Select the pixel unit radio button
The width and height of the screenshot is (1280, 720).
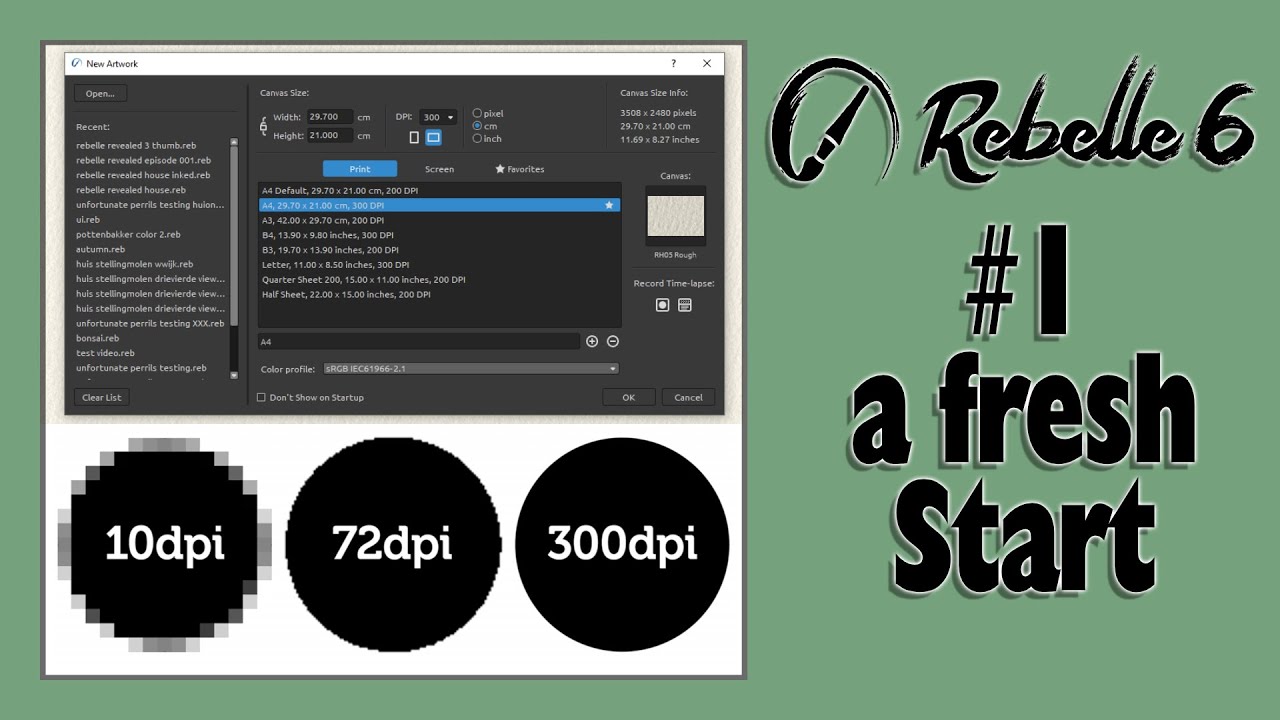click(x=477, y=114)
